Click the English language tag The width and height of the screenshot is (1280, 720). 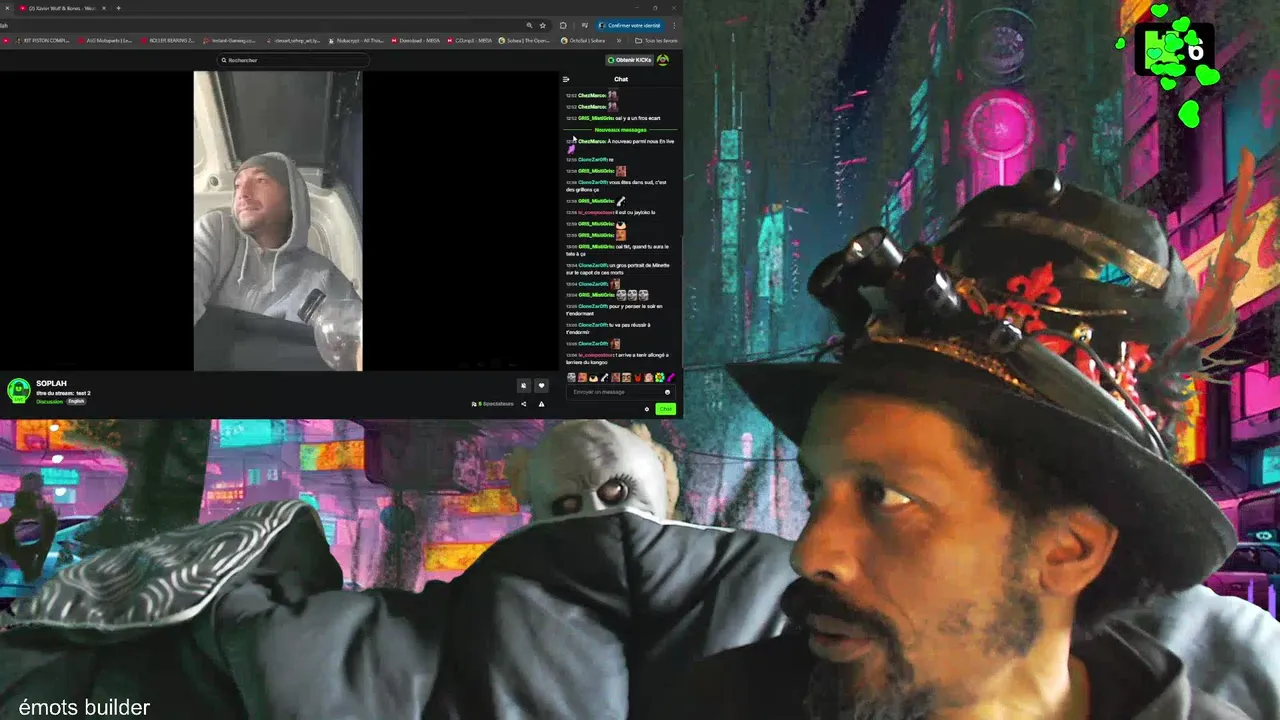76,401
